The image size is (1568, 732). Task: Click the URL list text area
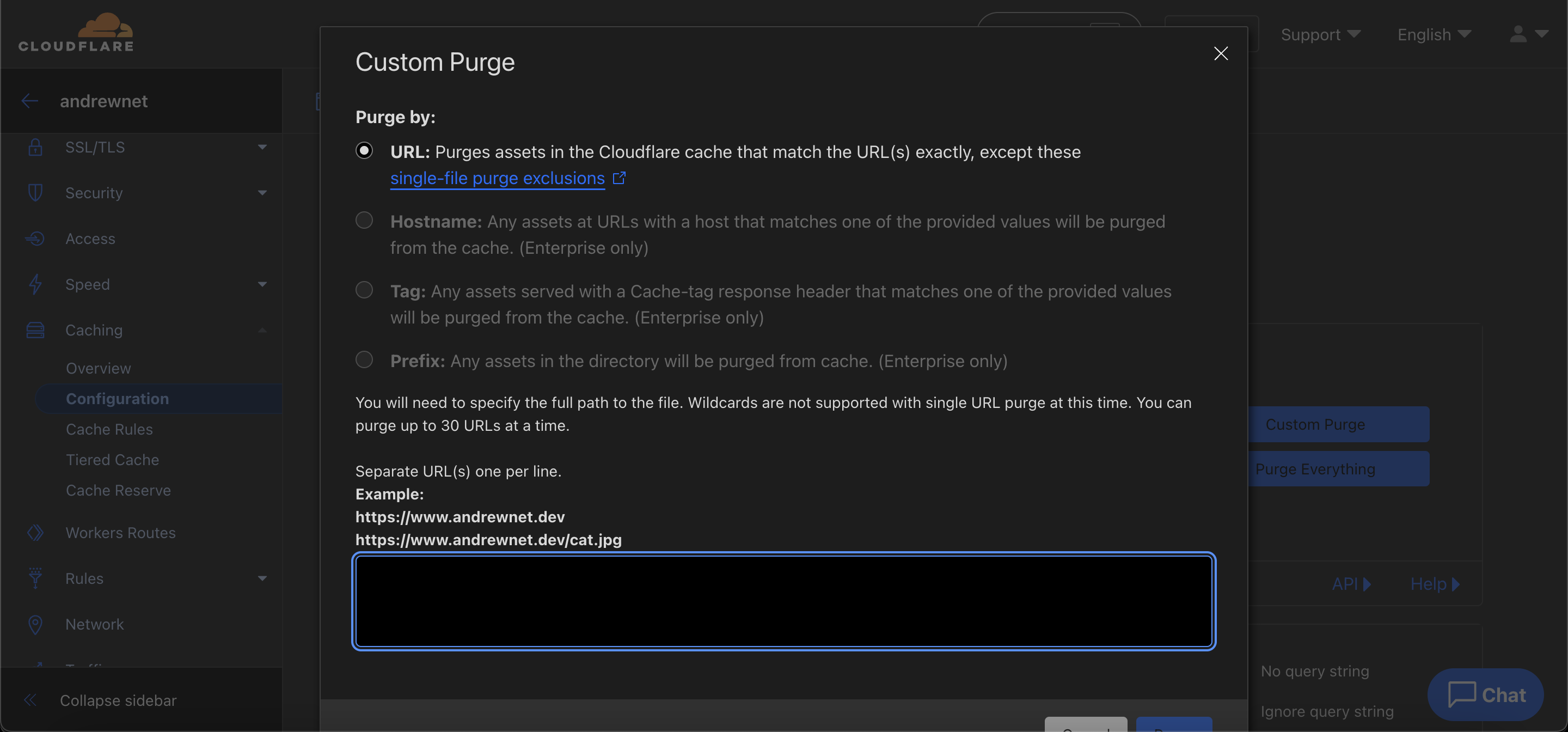783,601
